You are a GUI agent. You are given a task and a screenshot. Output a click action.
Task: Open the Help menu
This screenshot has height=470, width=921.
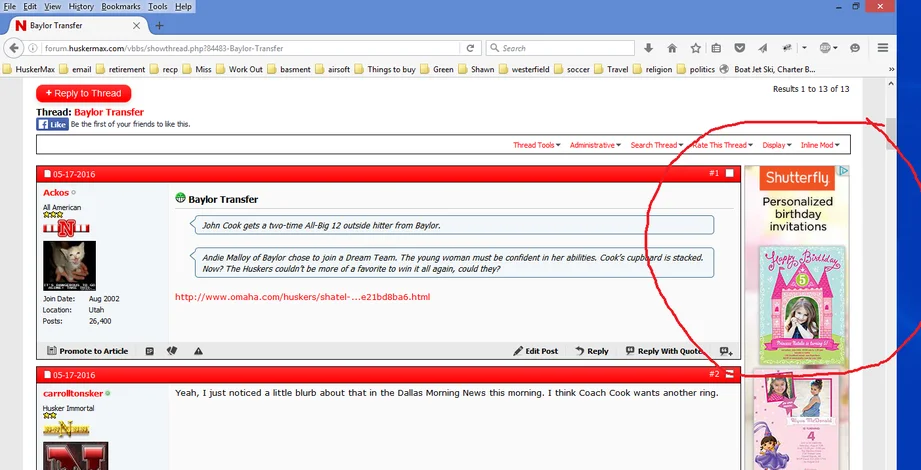point(183,6)
